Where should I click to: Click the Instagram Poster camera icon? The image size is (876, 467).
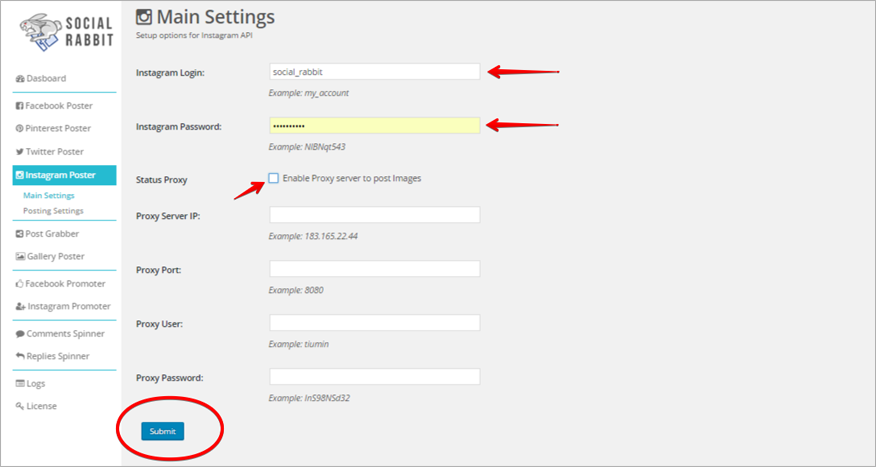[20, 175]
